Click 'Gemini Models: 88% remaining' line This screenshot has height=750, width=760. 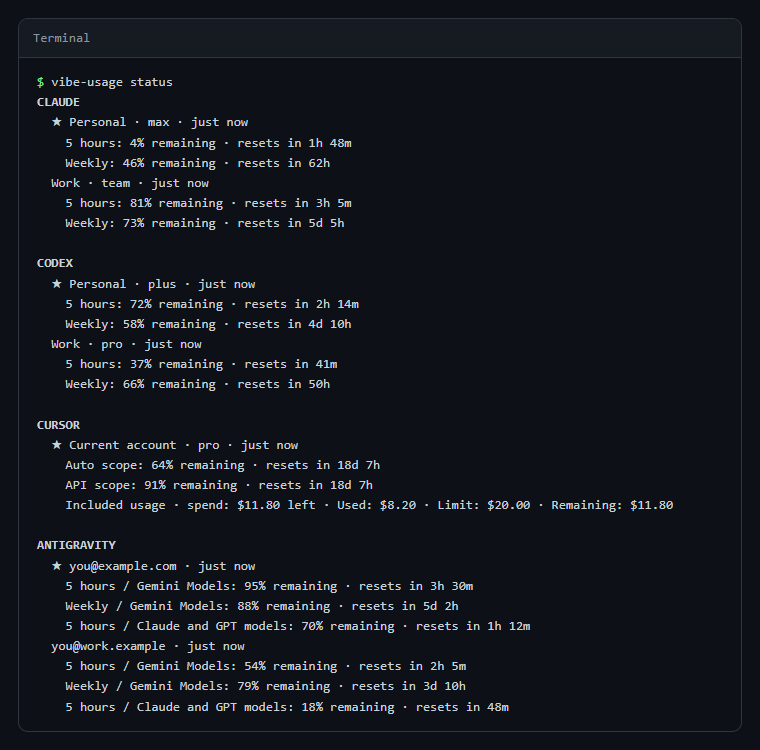(x=262, y=606)
